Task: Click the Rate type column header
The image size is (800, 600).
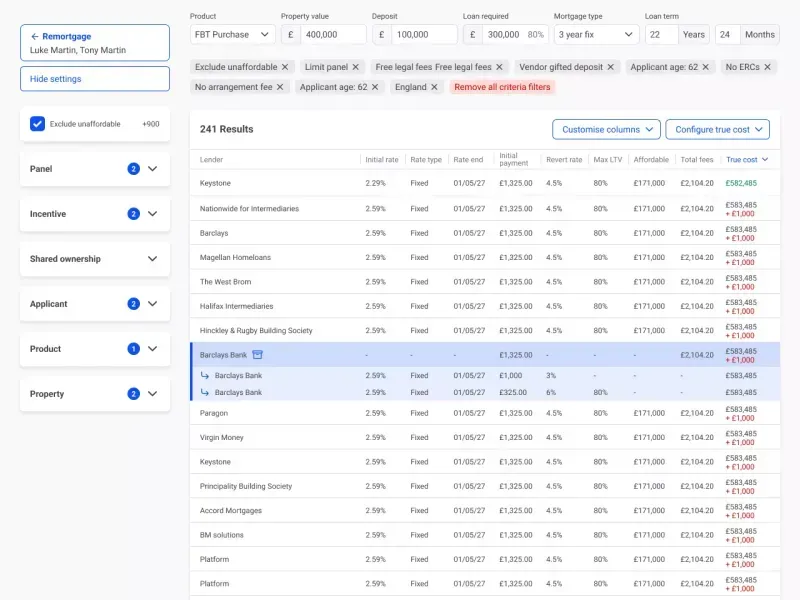Action: (426, 159)
